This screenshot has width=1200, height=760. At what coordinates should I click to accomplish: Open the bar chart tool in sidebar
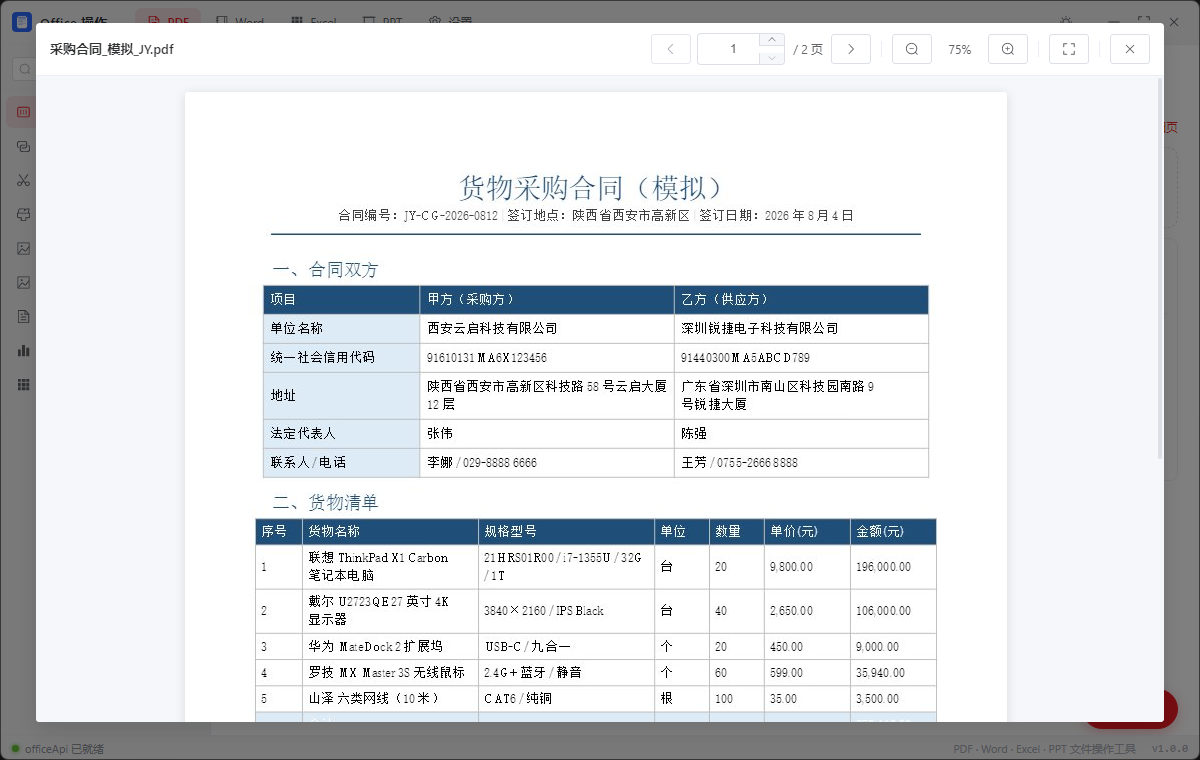23,350
